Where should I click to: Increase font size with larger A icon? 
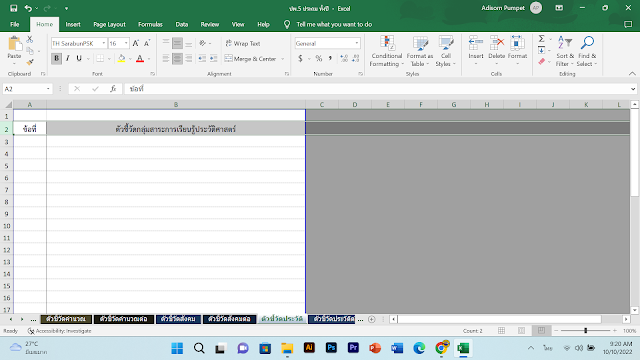tap(136, 43)
